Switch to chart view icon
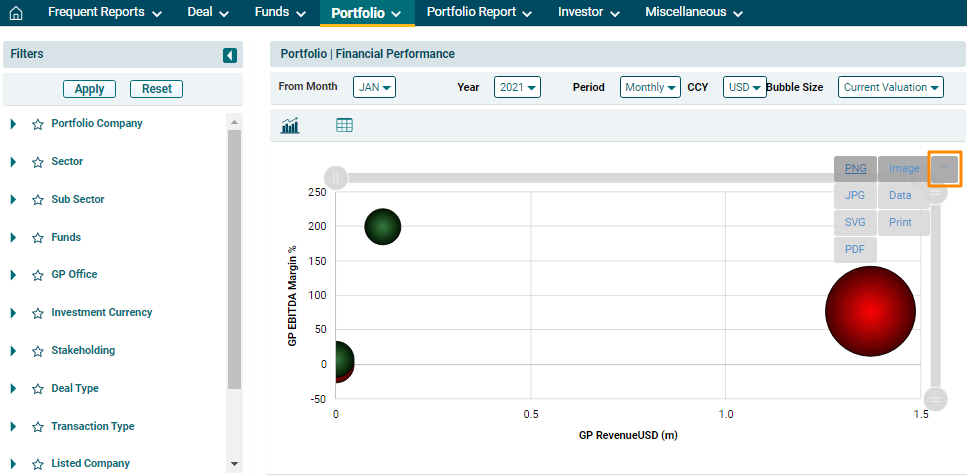This screenshot has width=967, height=476. click(x=291, y=125)
